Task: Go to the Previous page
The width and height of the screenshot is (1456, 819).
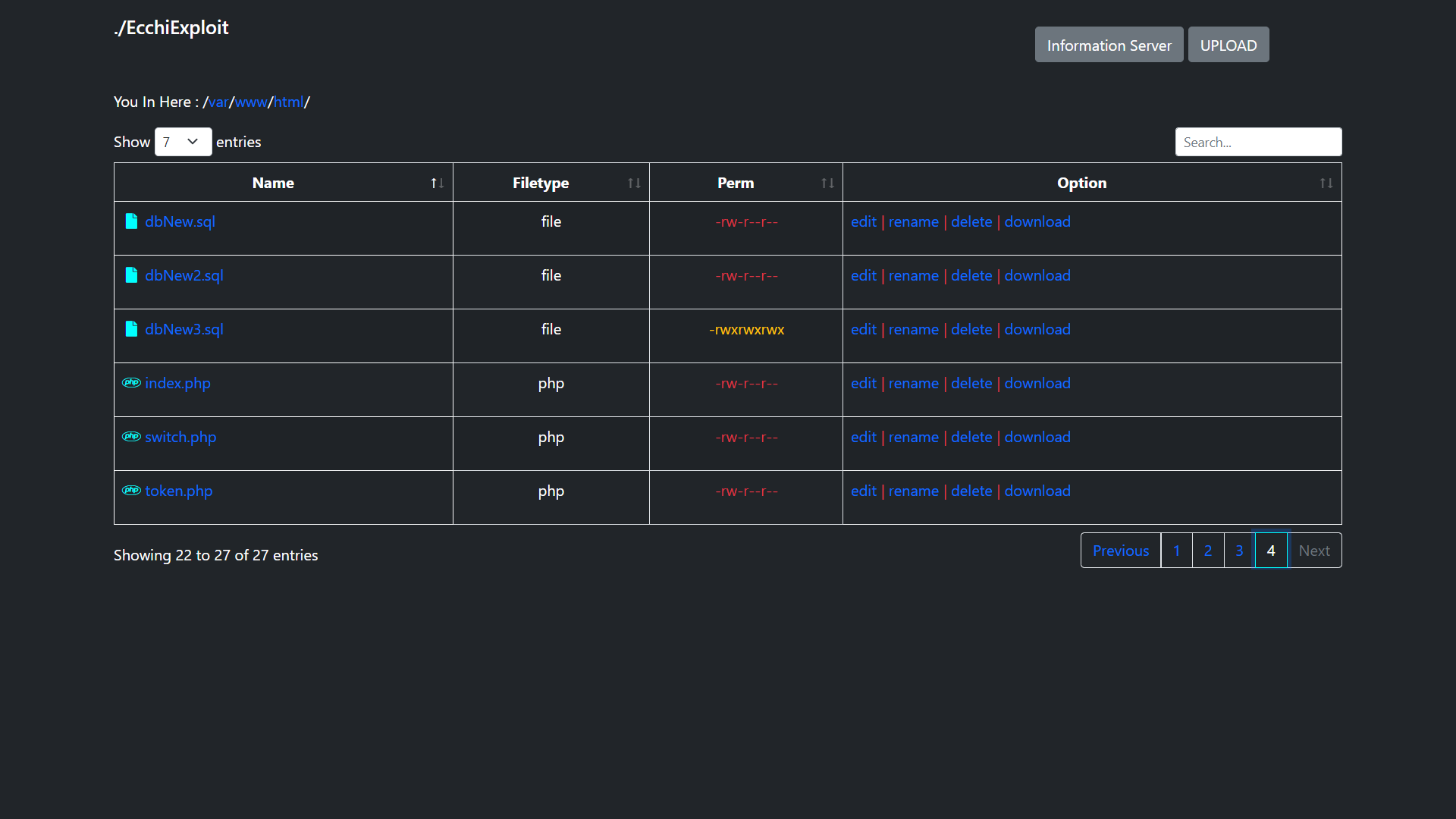Action: (1120, 551)
